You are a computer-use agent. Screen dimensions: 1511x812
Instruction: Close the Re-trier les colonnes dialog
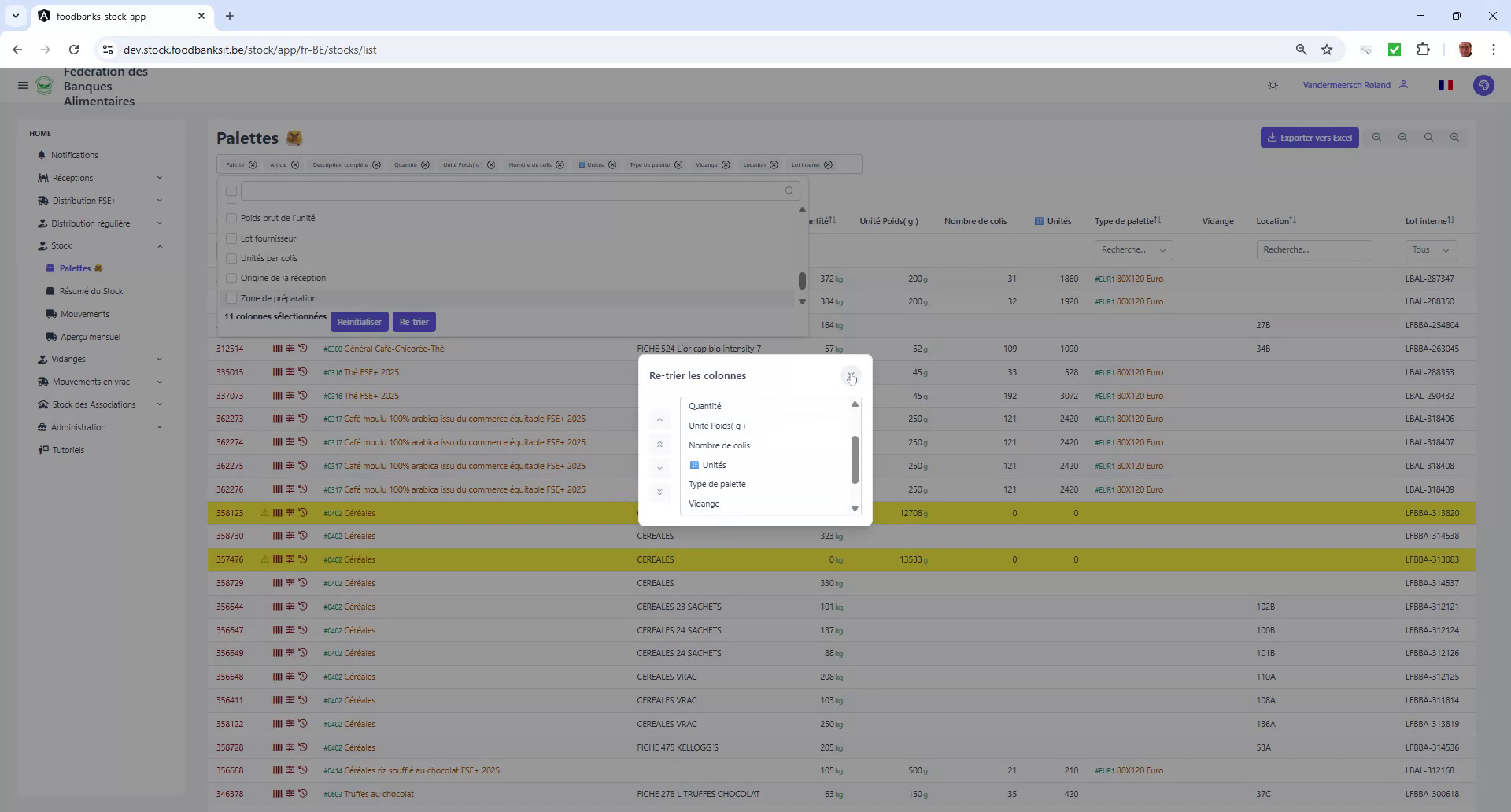coord(852,377)
